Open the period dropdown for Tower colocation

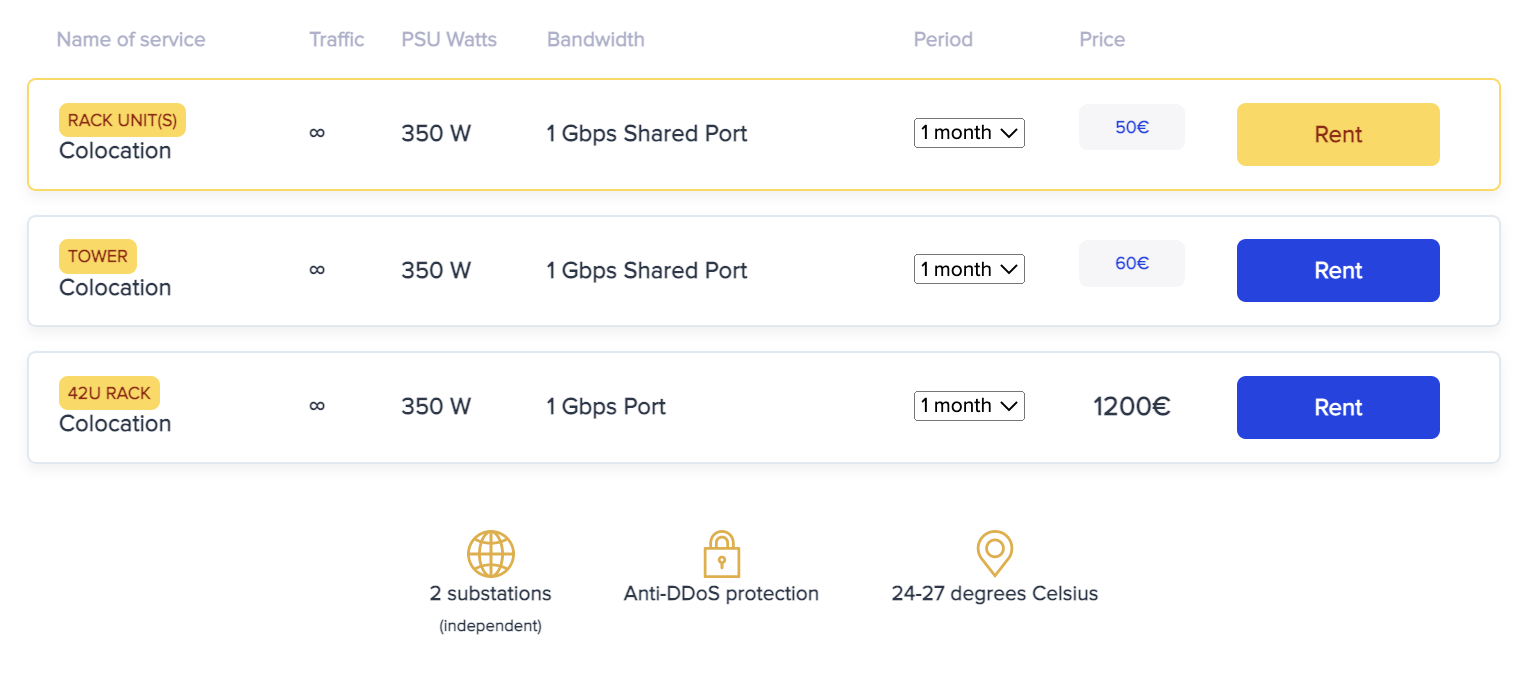click(969, 269)
